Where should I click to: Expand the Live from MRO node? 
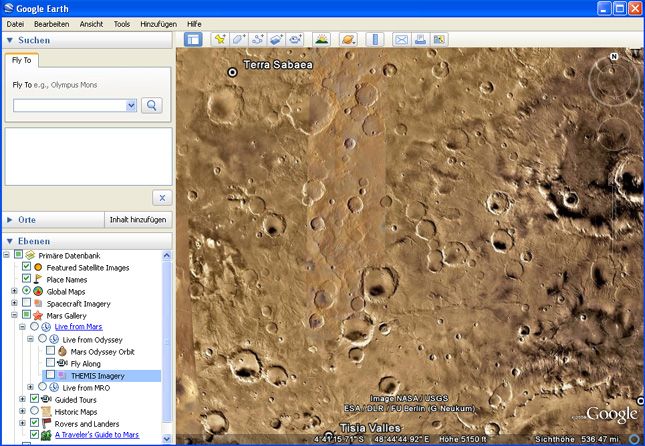[x=30, y=387]
